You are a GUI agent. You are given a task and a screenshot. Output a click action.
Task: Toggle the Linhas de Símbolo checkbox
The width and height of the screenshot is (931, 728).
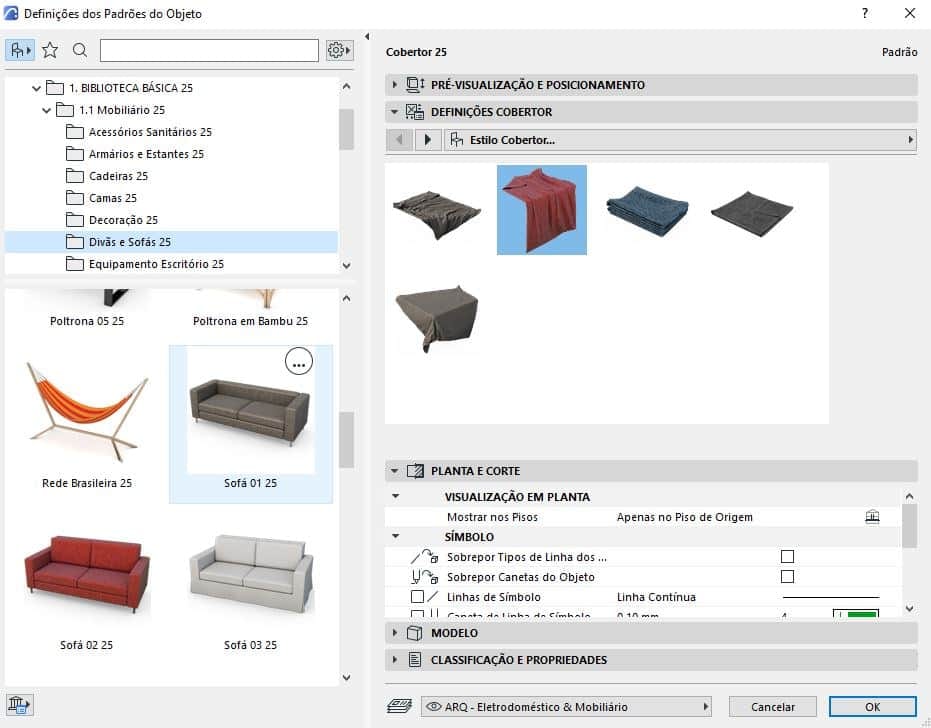click(x=417, y=597)
